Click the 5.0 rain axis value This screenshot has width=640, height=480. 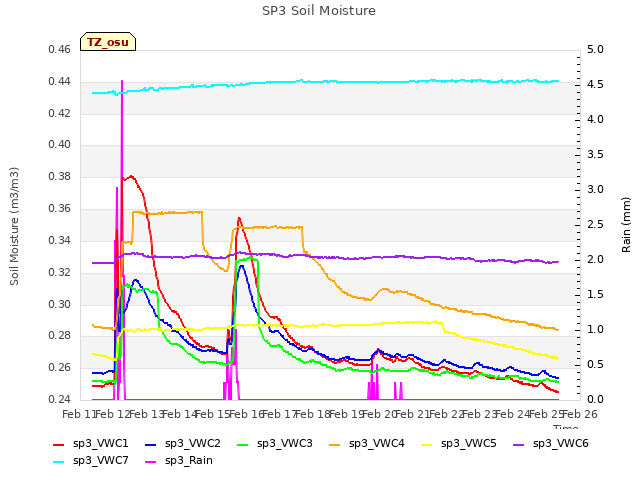pyautogui.click(x=595, y=49)
